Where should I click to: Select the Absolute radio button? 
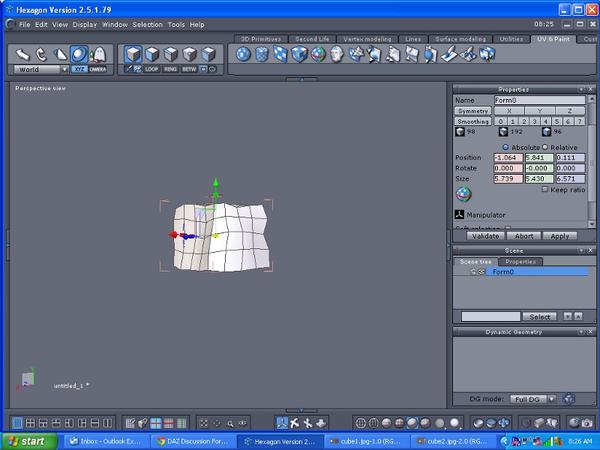click(x=505, y=147)
